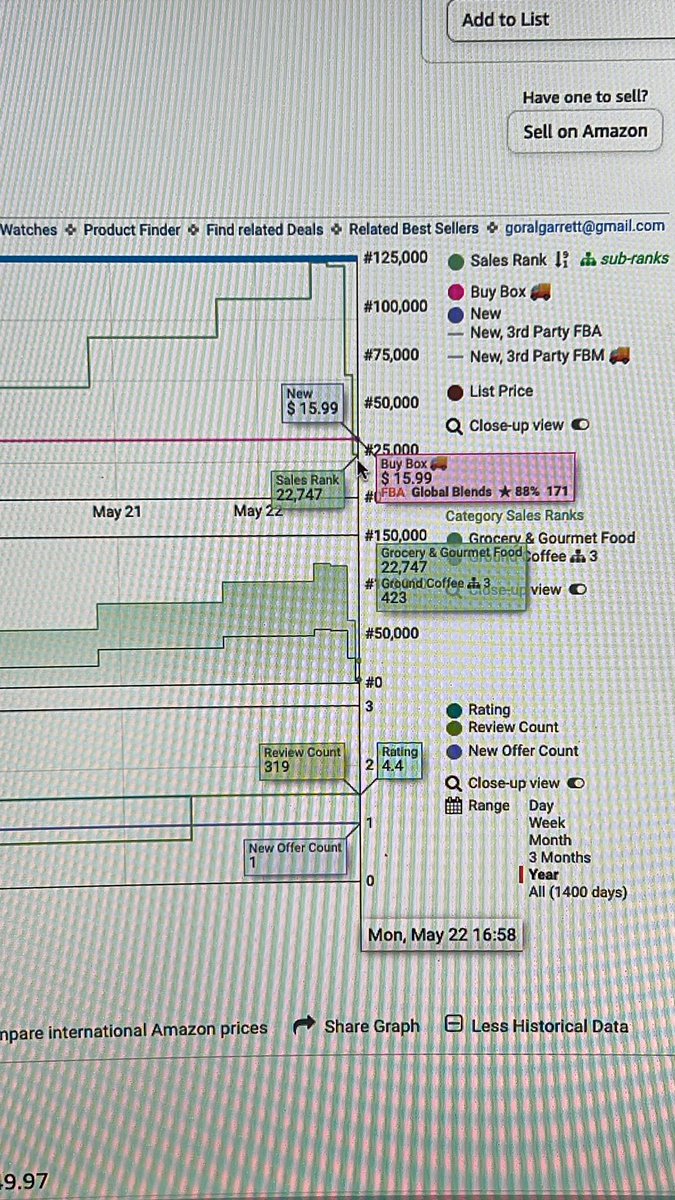Open the Product Finder tab
Image resolution: width=675 pixels, height=1200 pixels.
pyautogui.click(x=132, y=230)
